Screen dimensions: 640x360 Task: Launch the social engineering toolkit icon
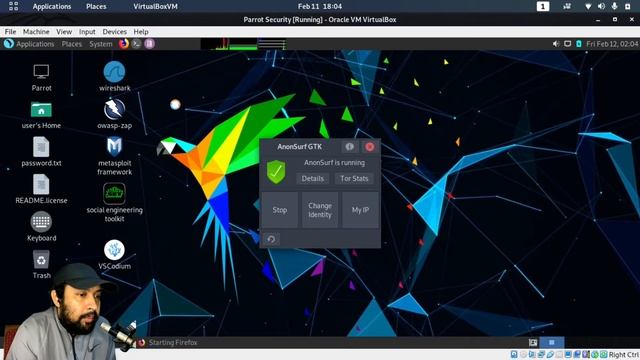point(114,193)
